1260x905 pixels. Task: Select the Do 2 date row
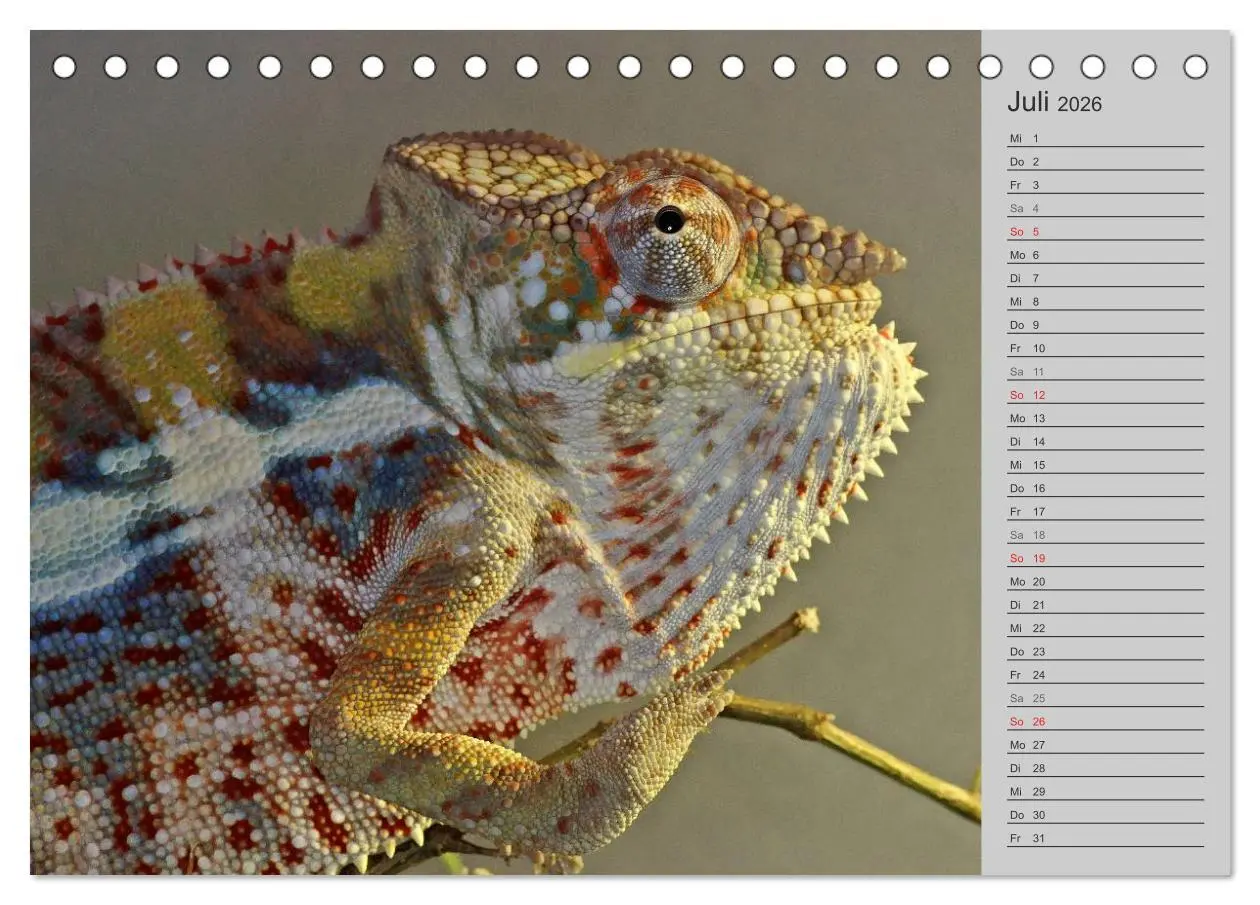pyautogui.click(x=1105, y=161)
